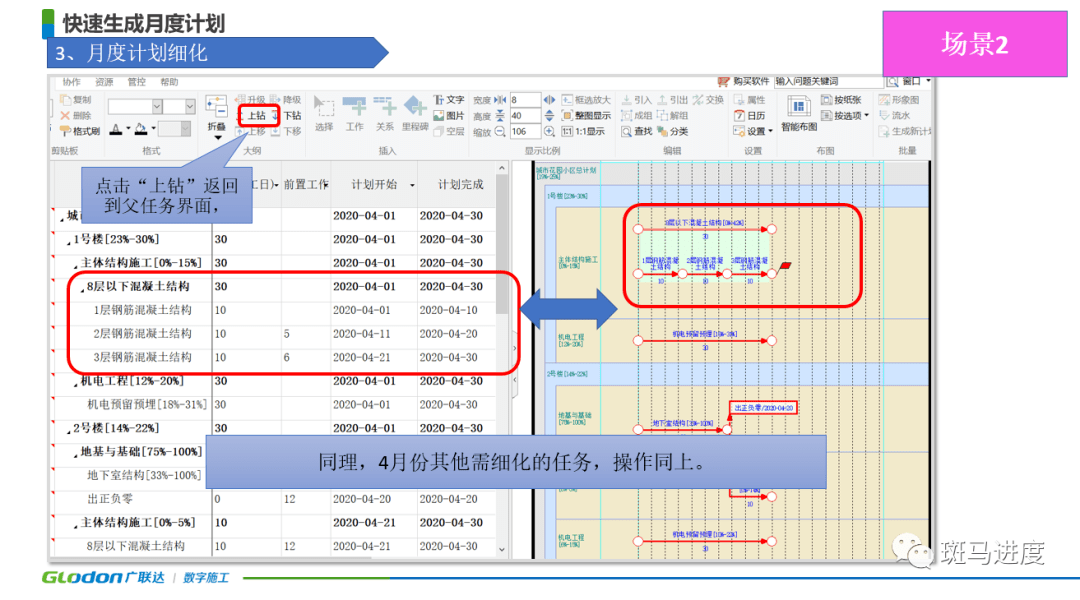This screenshot has width=1080, height=600.
Task: Click the 智能布图 smart layout icon
Action: [799, 107]
